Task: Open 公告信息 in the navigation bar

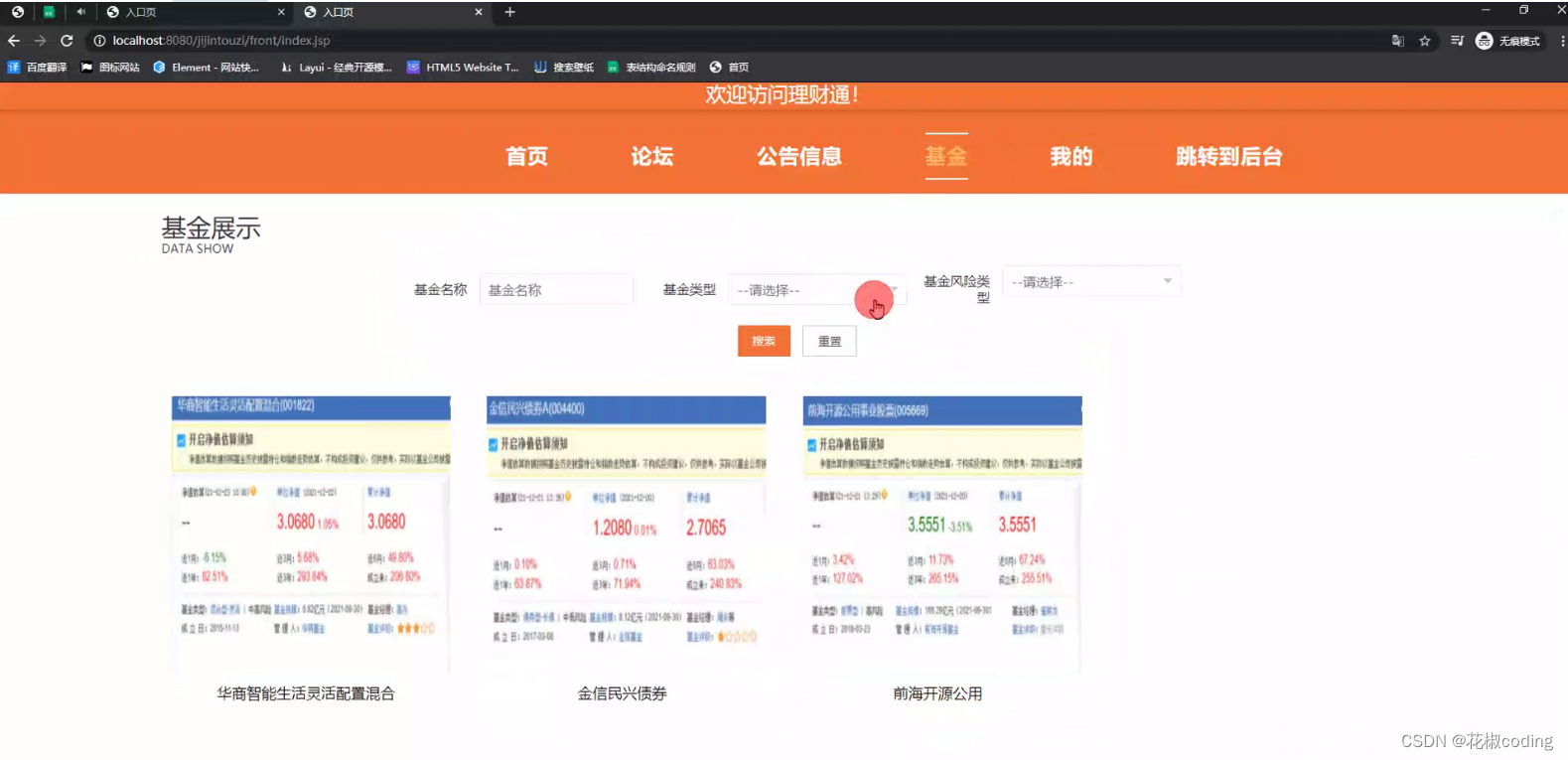Action: [798, 157]
